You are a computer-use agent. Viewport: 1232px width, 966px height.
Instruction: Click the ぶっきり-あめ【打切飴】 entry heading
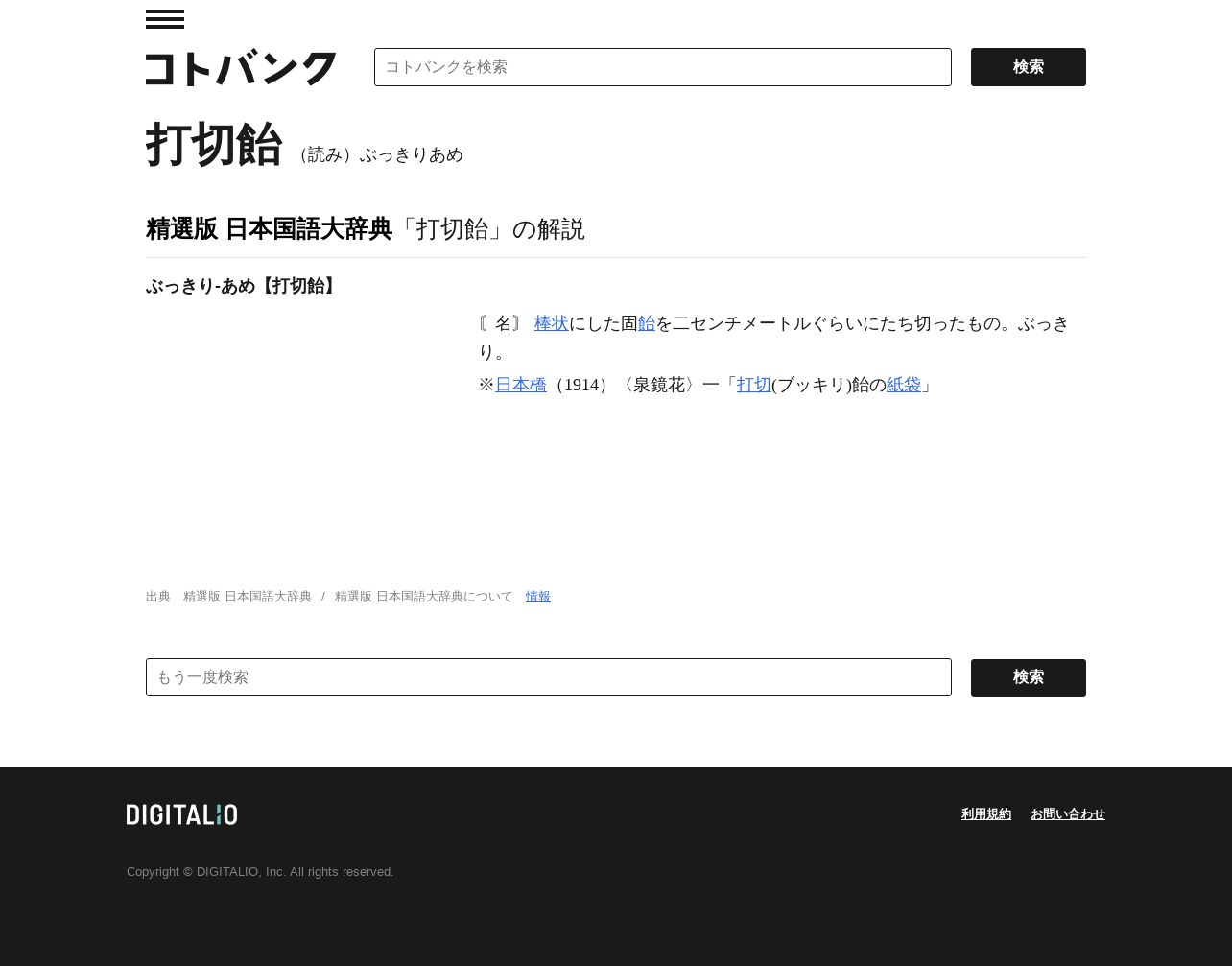(243, 286)
